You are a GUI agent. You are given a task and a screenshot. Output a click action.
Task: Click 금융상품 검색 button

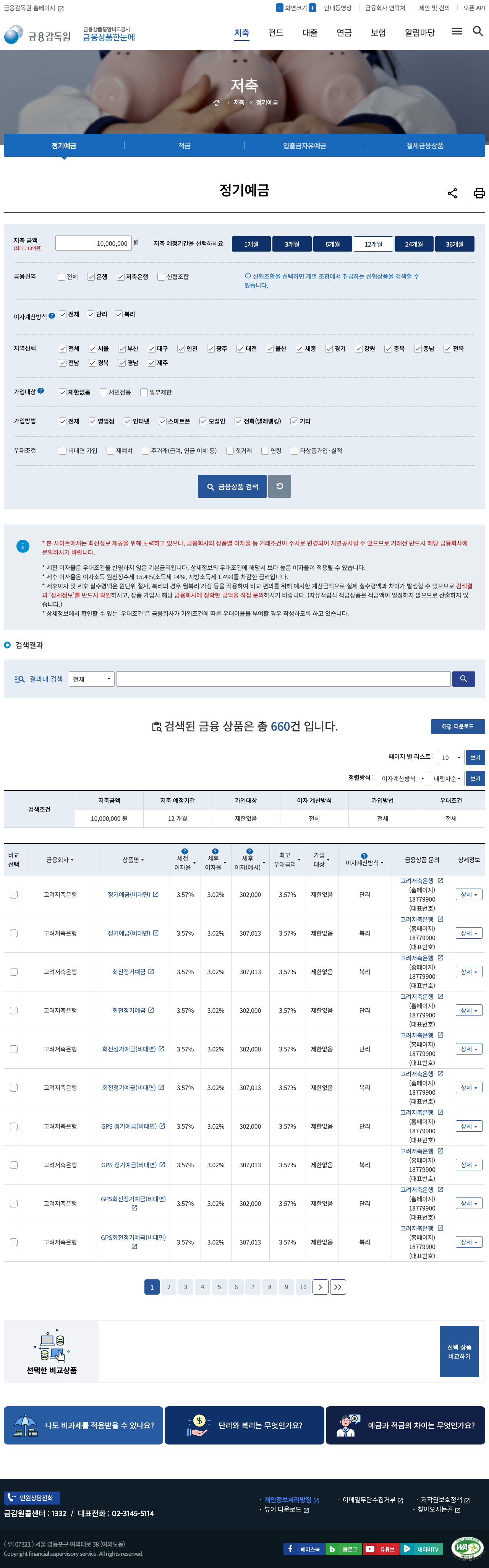coord(232,486)
